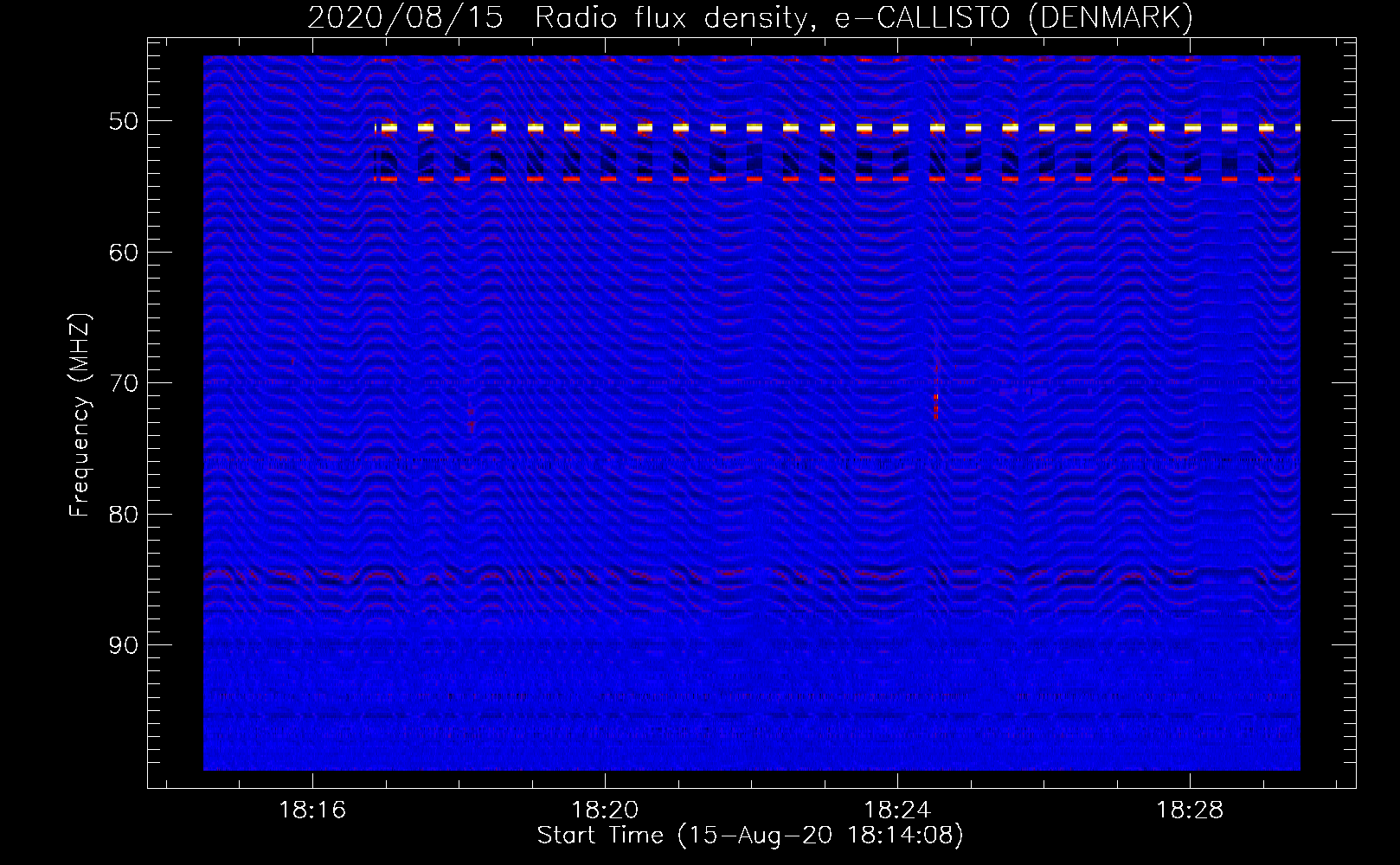
Task: Click the "Start Time (15-Aug-20 18:14:08)" label
Action: click(x=750, y=836)
